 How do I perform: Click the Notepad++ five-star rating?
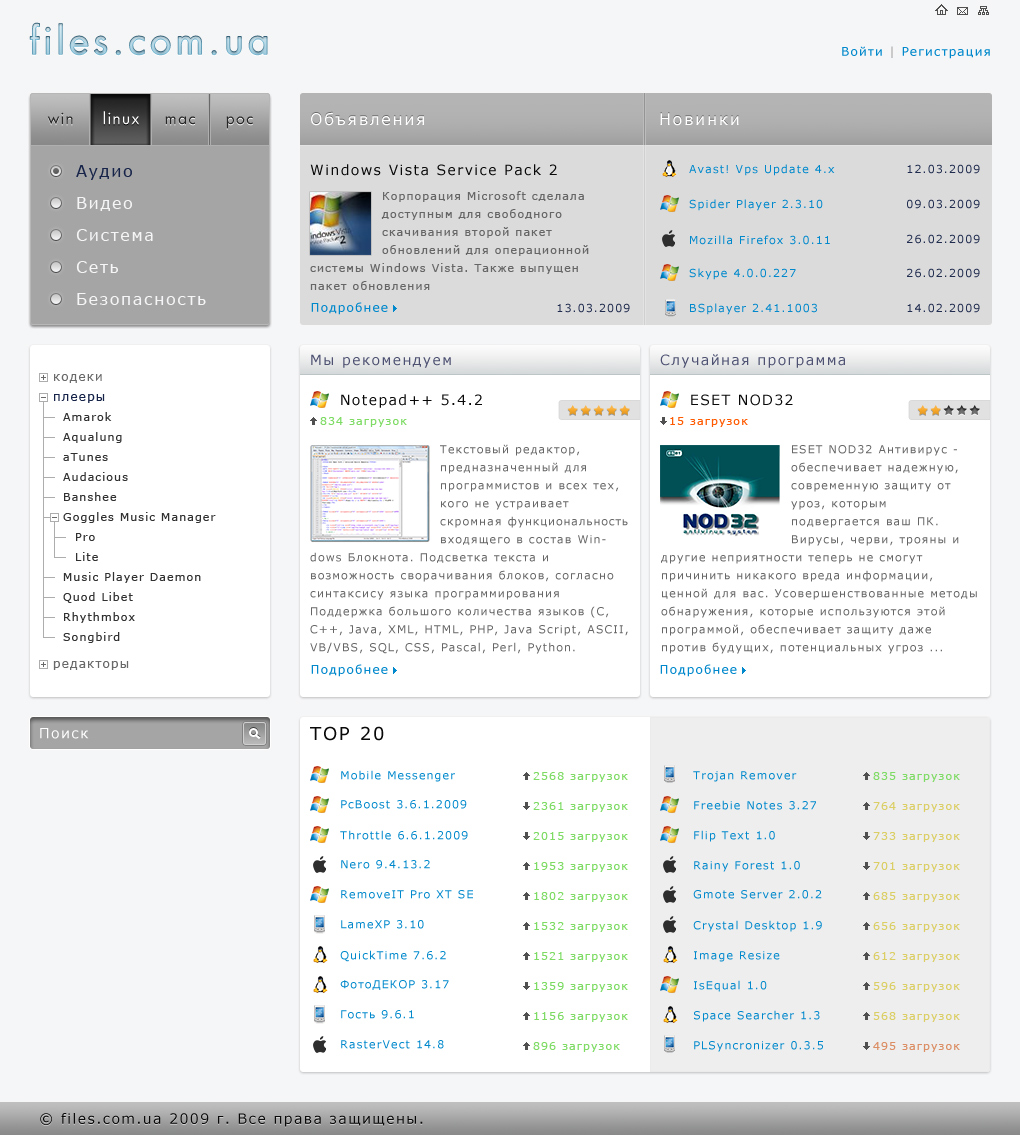click(x=599, y=410)
